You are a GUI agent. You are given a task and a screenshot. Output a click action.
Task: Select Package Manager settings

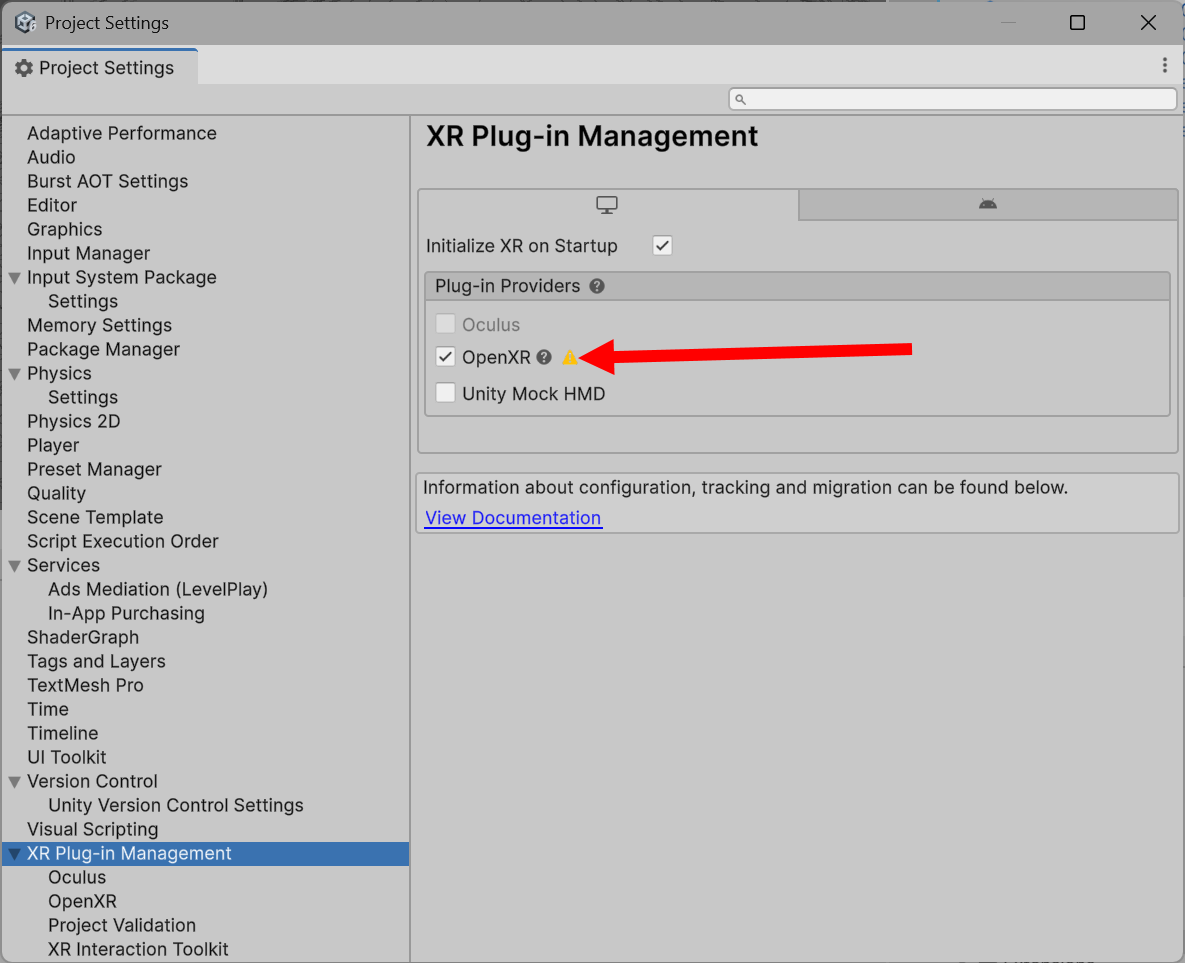point(104,349)
